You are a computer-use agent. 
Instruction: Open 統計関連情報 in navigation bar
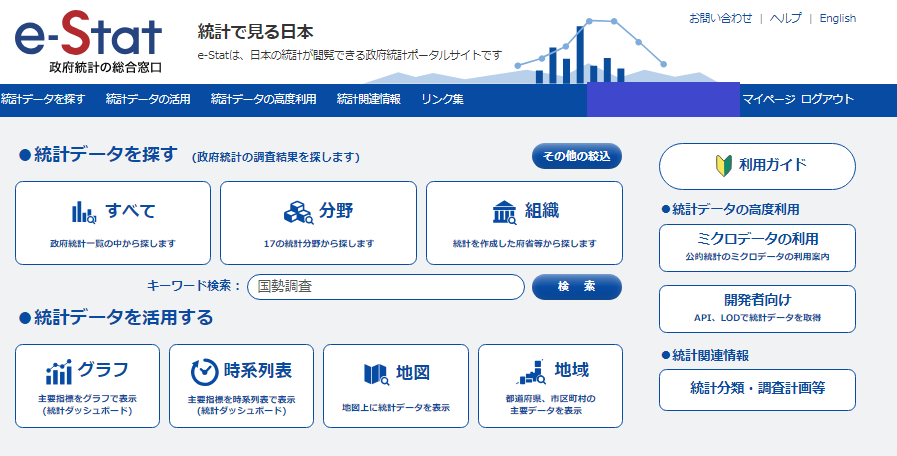point(368,99)
